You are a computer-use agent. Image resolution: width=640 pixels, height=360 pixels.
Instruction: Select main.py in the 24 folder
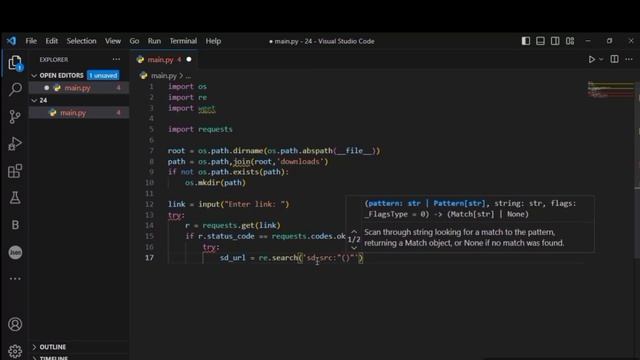[79, 113]
